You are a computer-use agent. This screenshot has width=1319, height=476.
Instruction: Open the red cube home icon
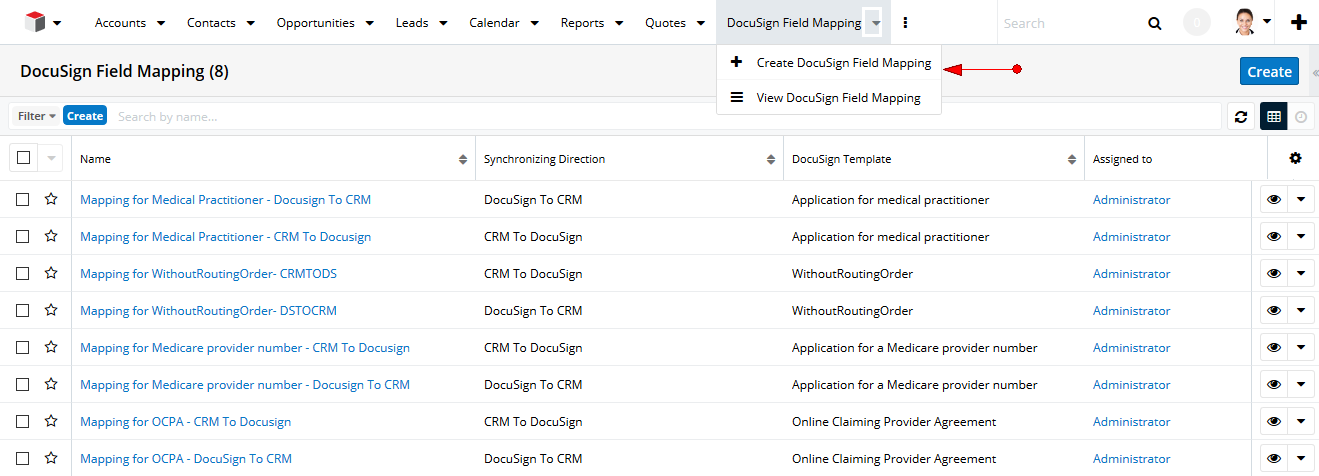(x=35, y=22)
